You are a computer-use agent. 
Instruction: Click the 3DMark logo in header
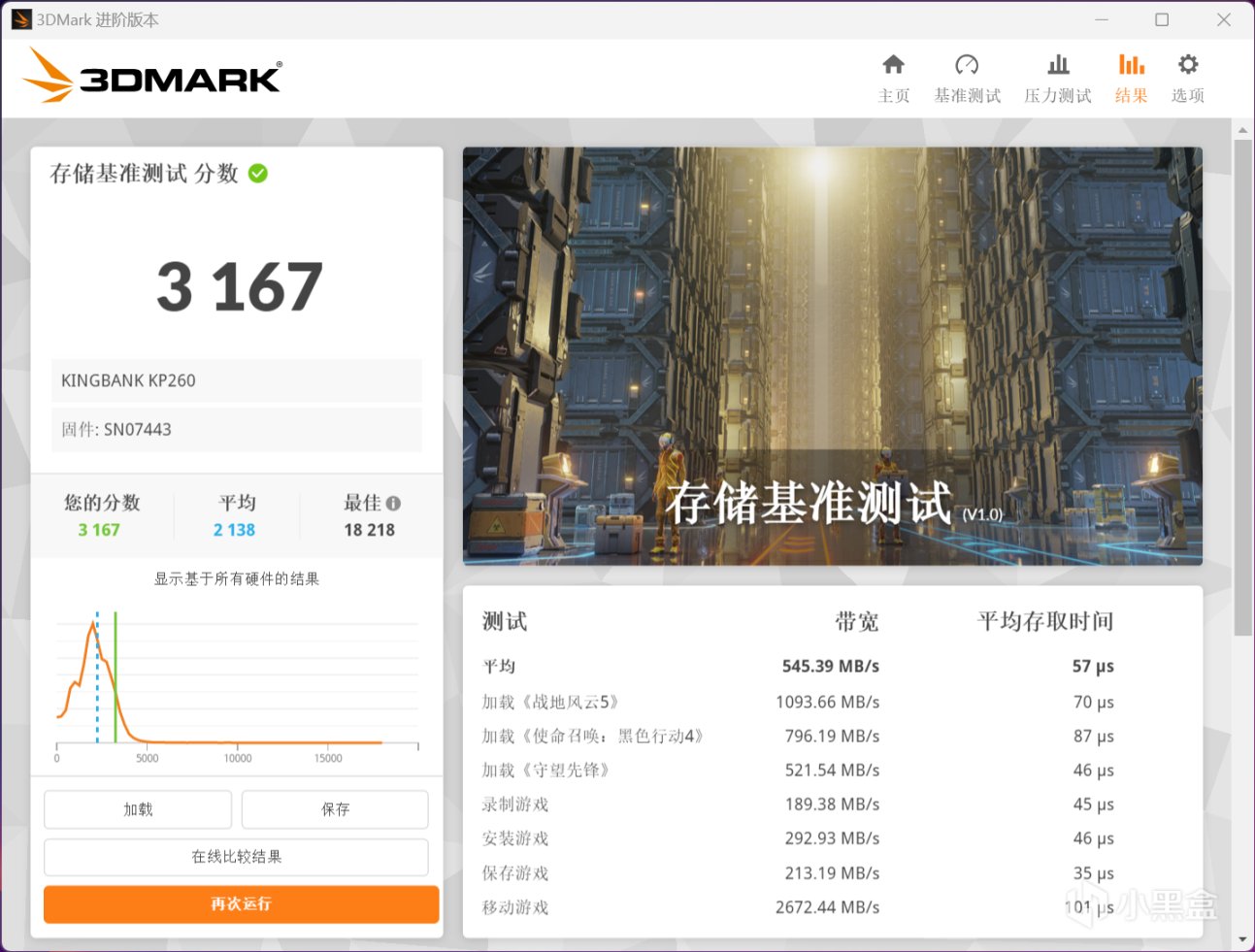[152, 76]
